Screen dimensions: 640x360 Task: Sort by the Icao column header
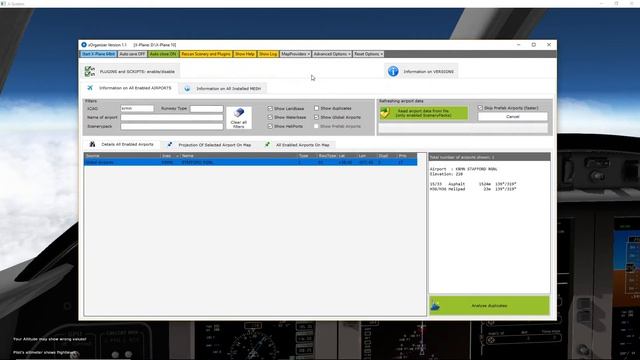(x=170, y=156)
